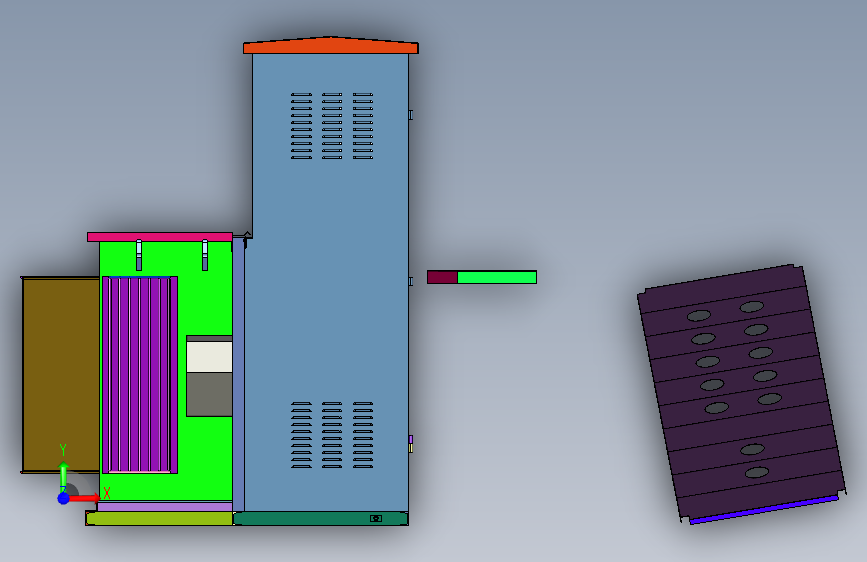This screenshot has height=562, width=867.
Task: Click the purple-yellow hinge on the cabinet's right edge
Action: point(411,444)
